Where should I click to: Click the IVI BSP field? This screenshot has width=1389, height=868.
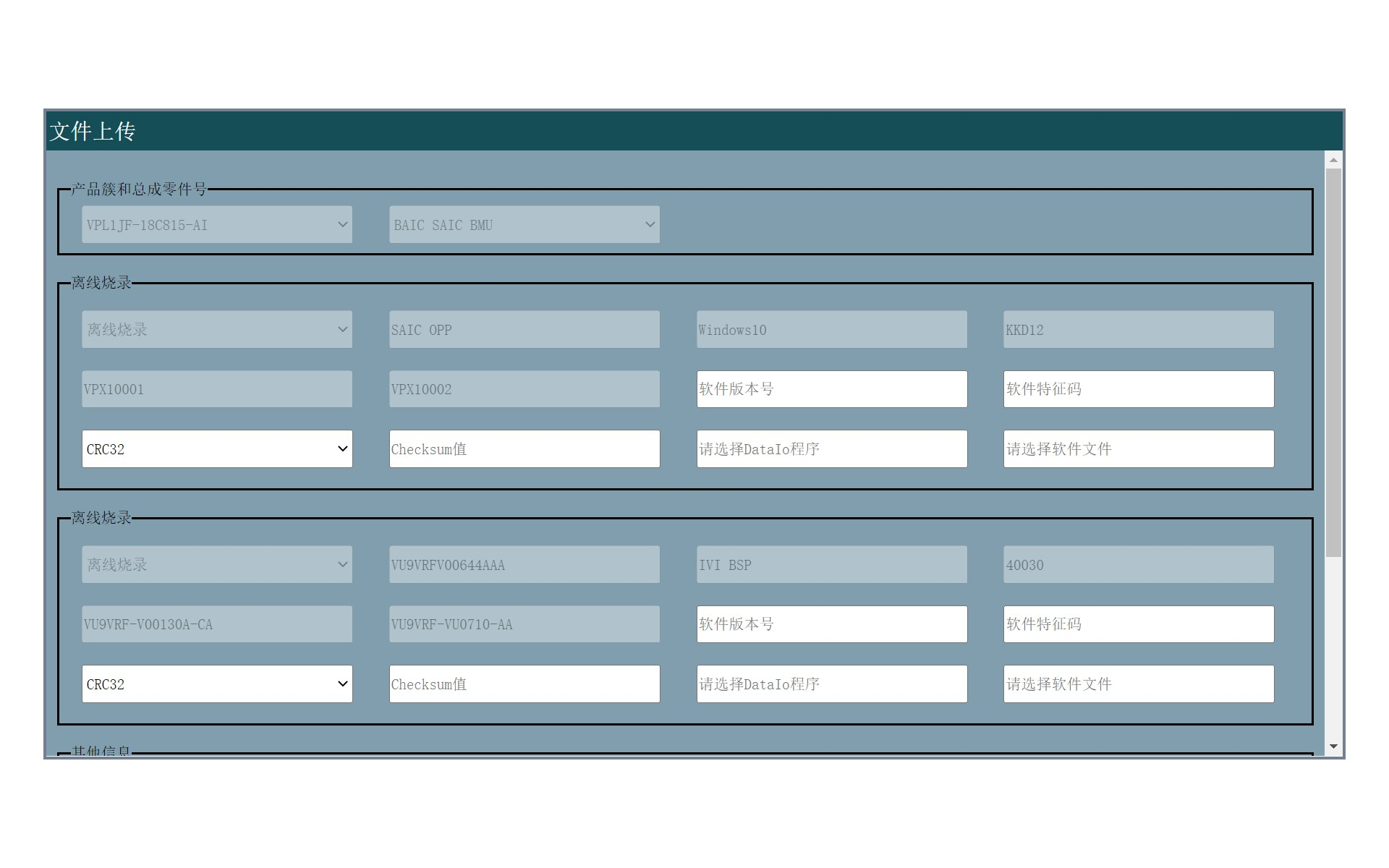click(x=832, y=564)
